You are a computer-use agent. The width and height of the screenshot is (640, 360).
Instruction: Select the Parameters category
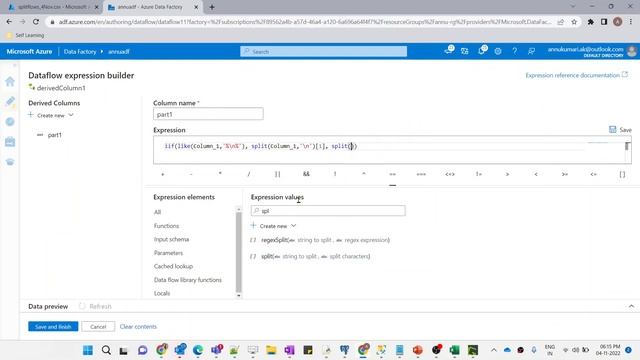coord(168,253)
